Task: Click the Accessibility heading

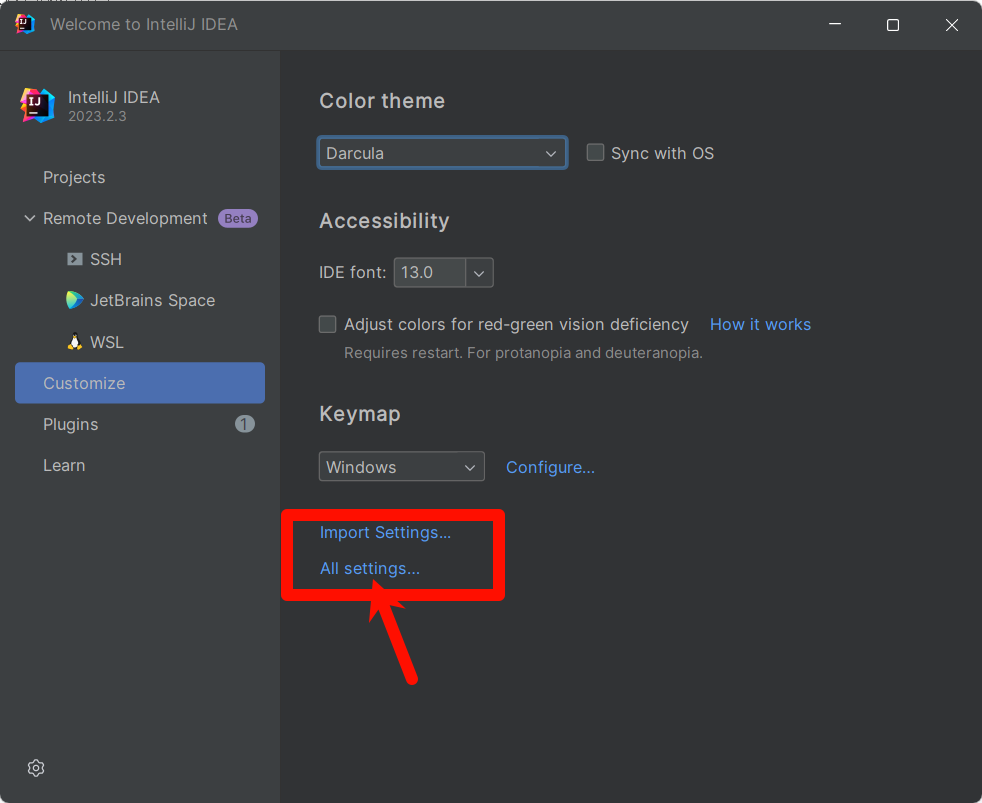Action: [x=384, y=220]
